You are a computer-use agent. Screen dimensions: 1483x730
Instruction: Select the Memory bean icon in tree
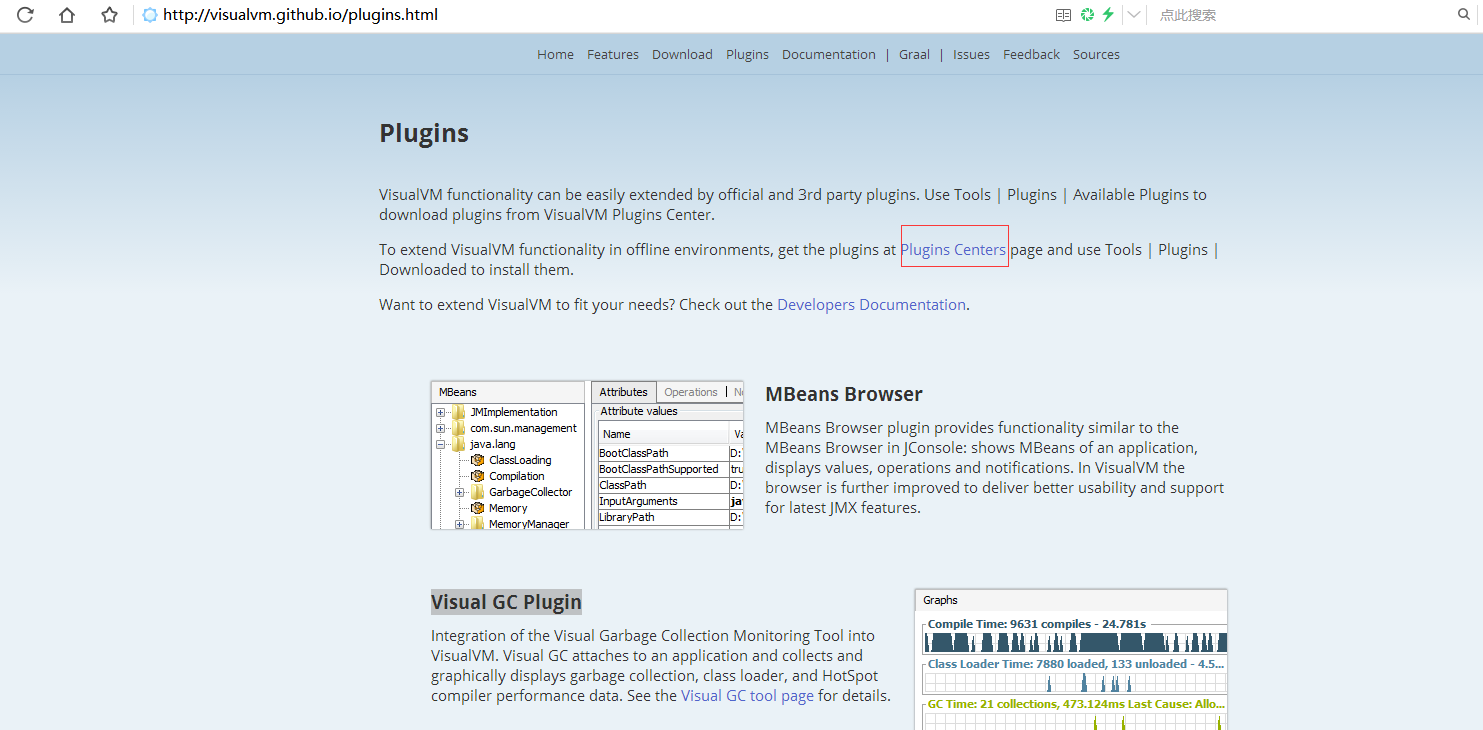click(478, 508)
